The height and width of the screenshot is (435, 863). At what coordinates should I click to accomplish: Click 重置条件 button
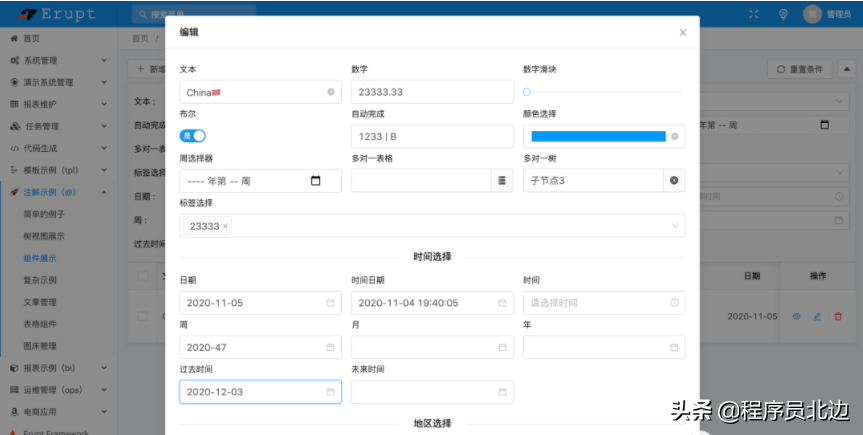coord(800,69)
